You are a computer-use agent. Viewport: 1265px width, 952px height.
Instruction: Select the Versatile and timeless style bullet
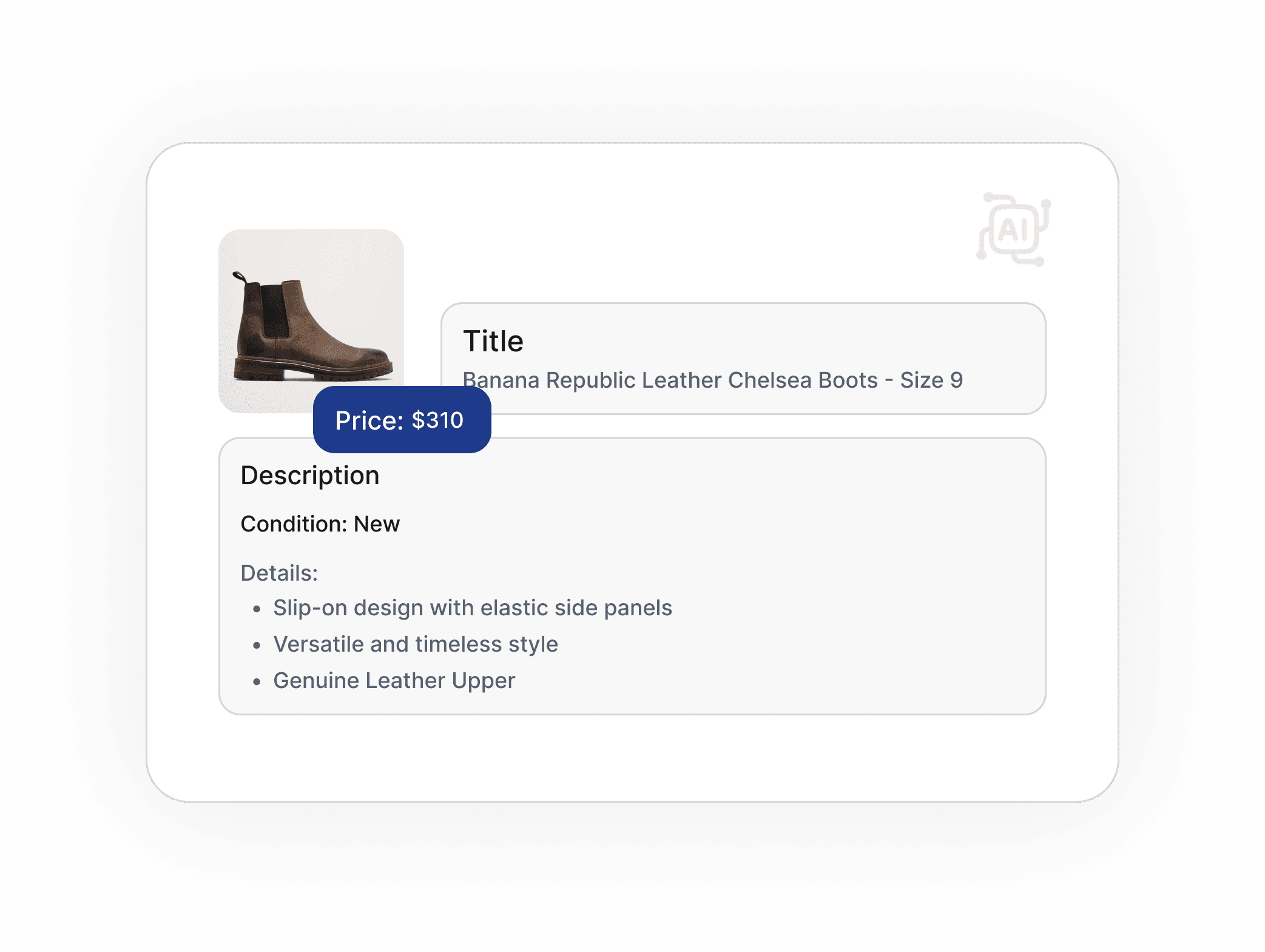[x=416, y=644]
